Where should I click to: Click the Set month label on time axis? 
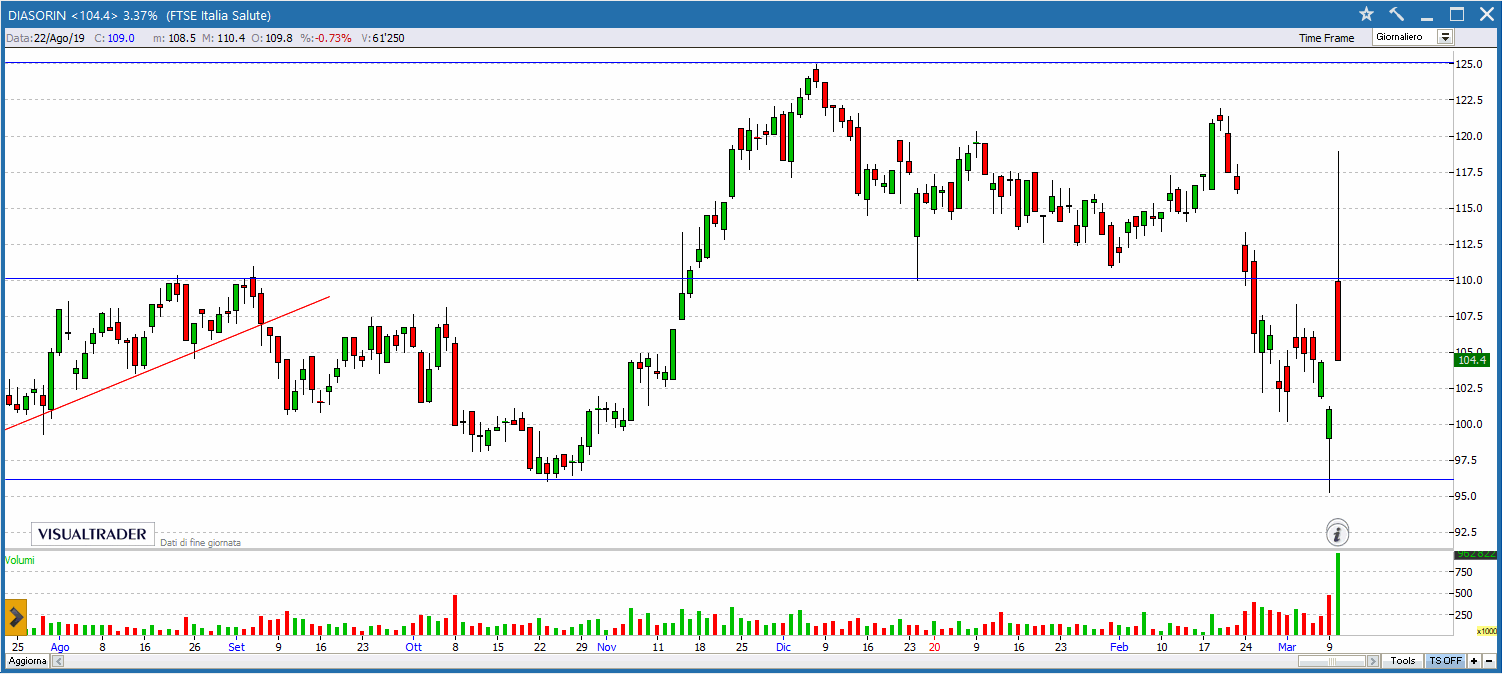[236, 647]
